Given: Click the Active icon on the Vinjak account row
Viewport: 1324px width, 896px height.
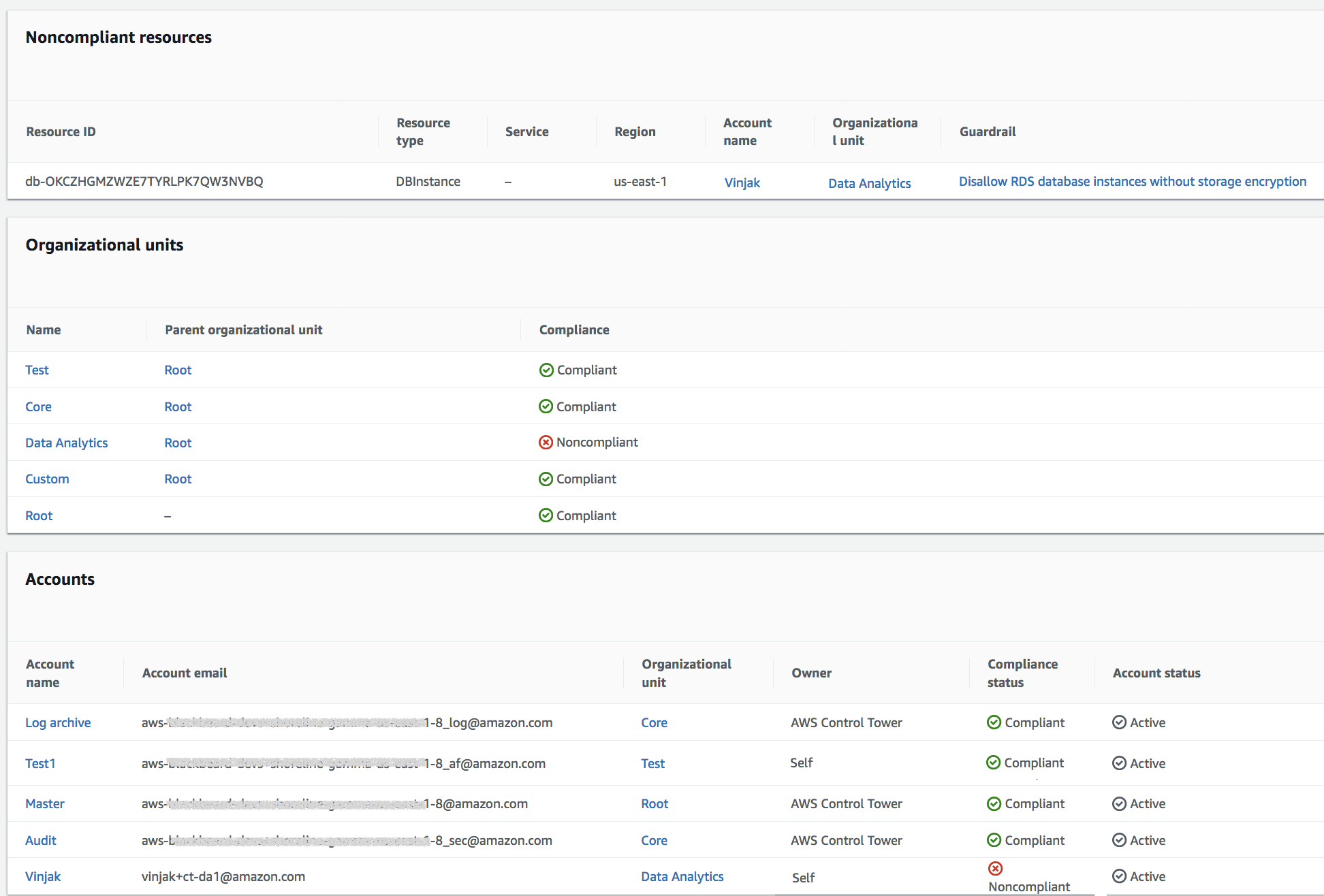Looking at the screenshot, I should (x=1120, y=876).
